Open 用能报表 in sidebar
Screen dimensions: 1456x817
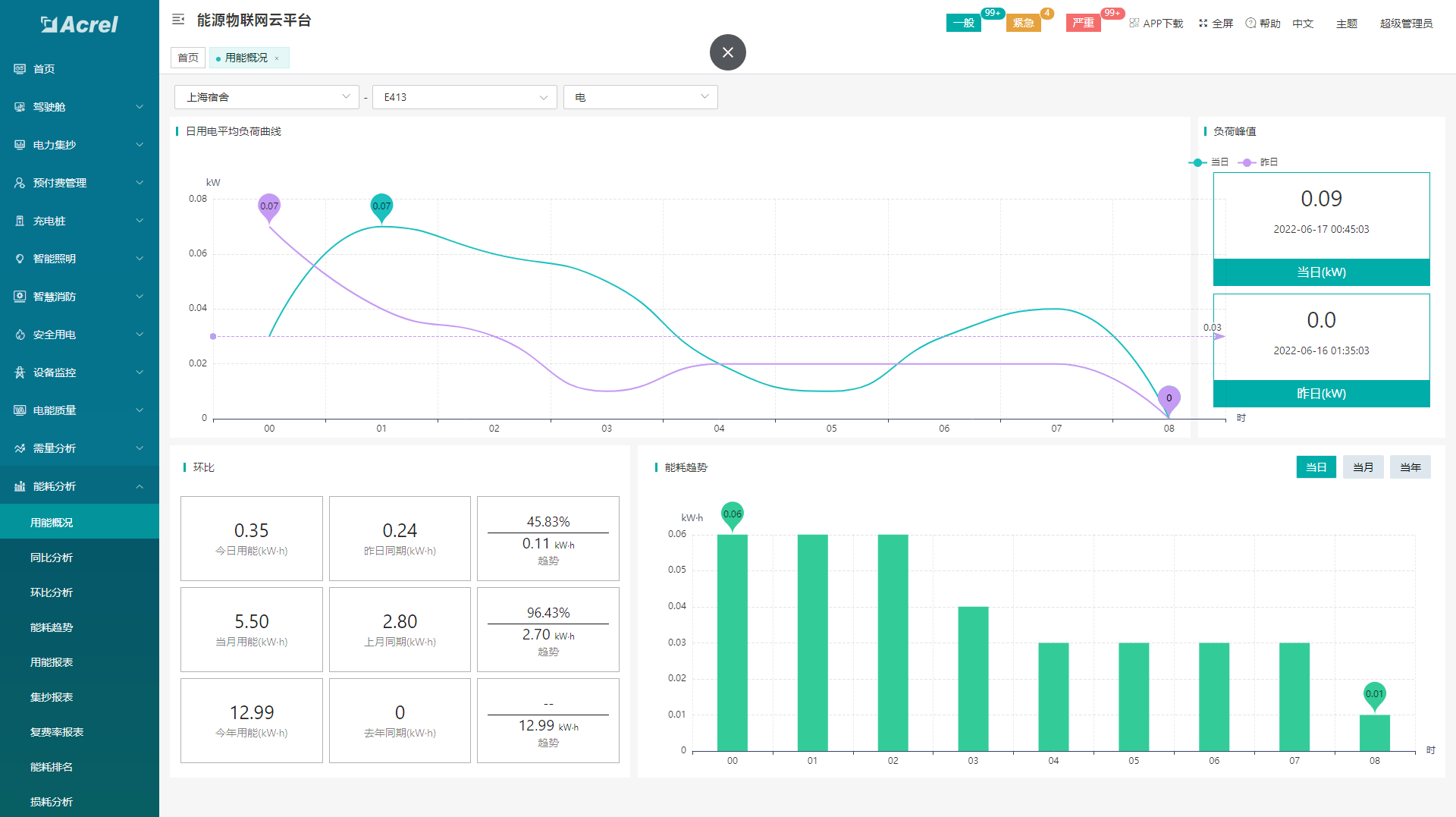pyautogui.click(x=80, y=662)
